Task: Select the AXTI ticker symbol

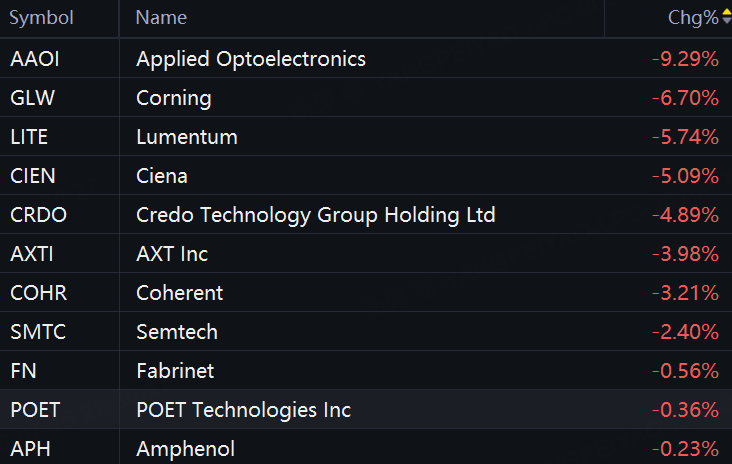Action: [x=32, y=254]
